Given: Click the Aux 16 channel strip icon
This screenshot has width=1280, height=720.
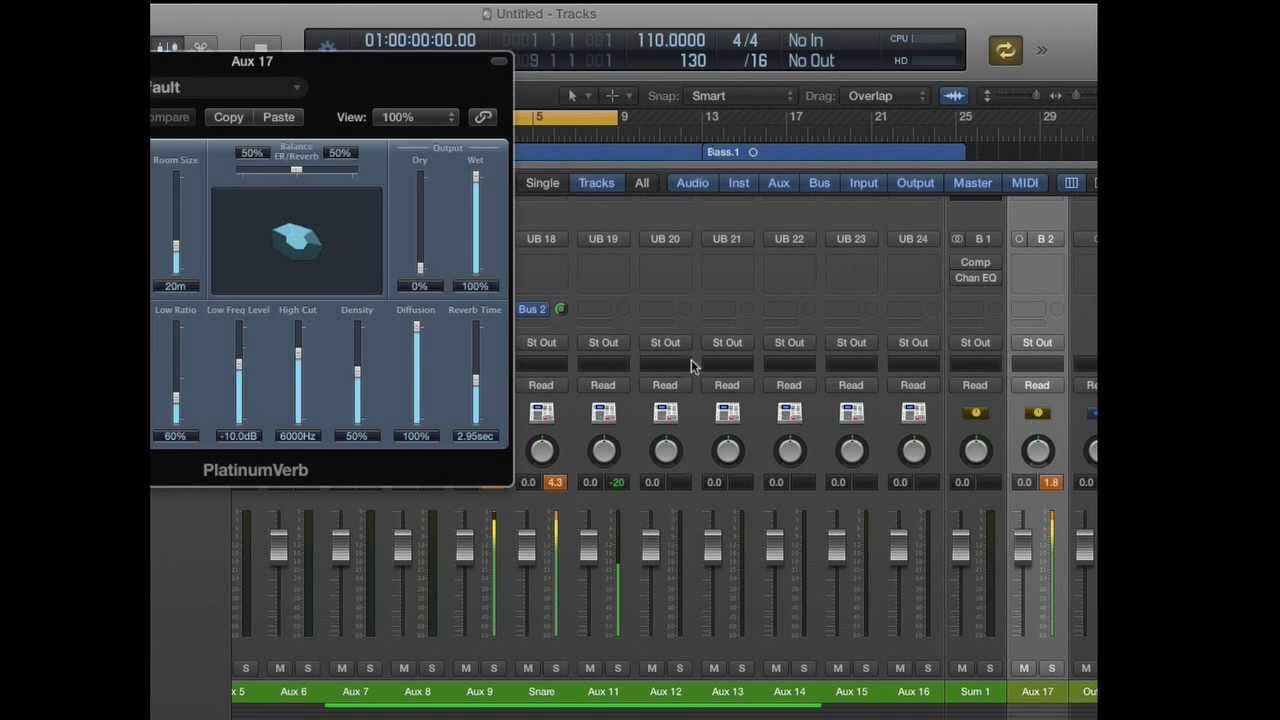Looking at the screenshot, I should (x=913, y=413).
